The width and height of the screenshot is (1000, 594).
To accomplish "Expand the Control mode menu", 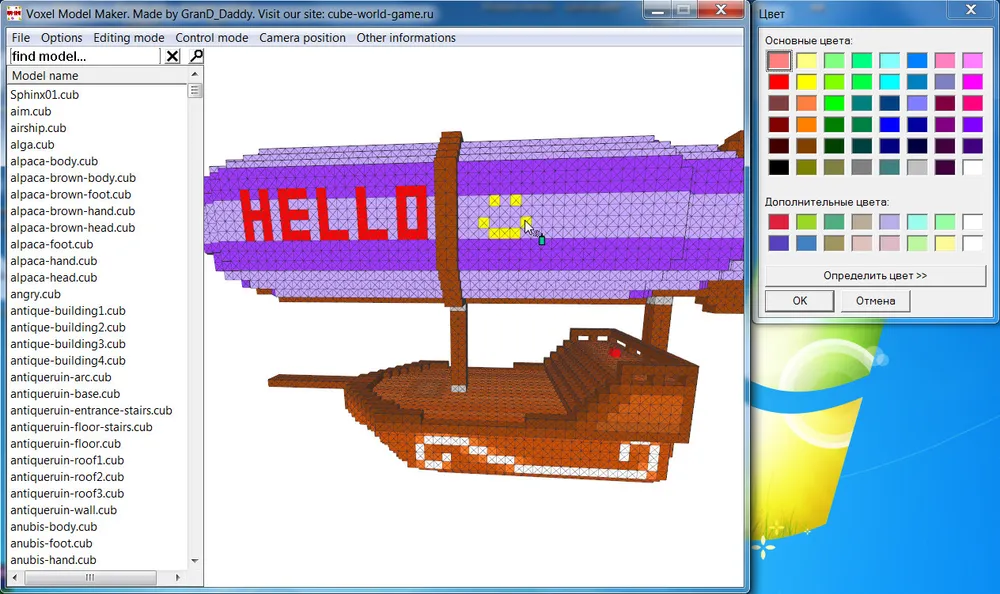I will click(x=212, y=38).
